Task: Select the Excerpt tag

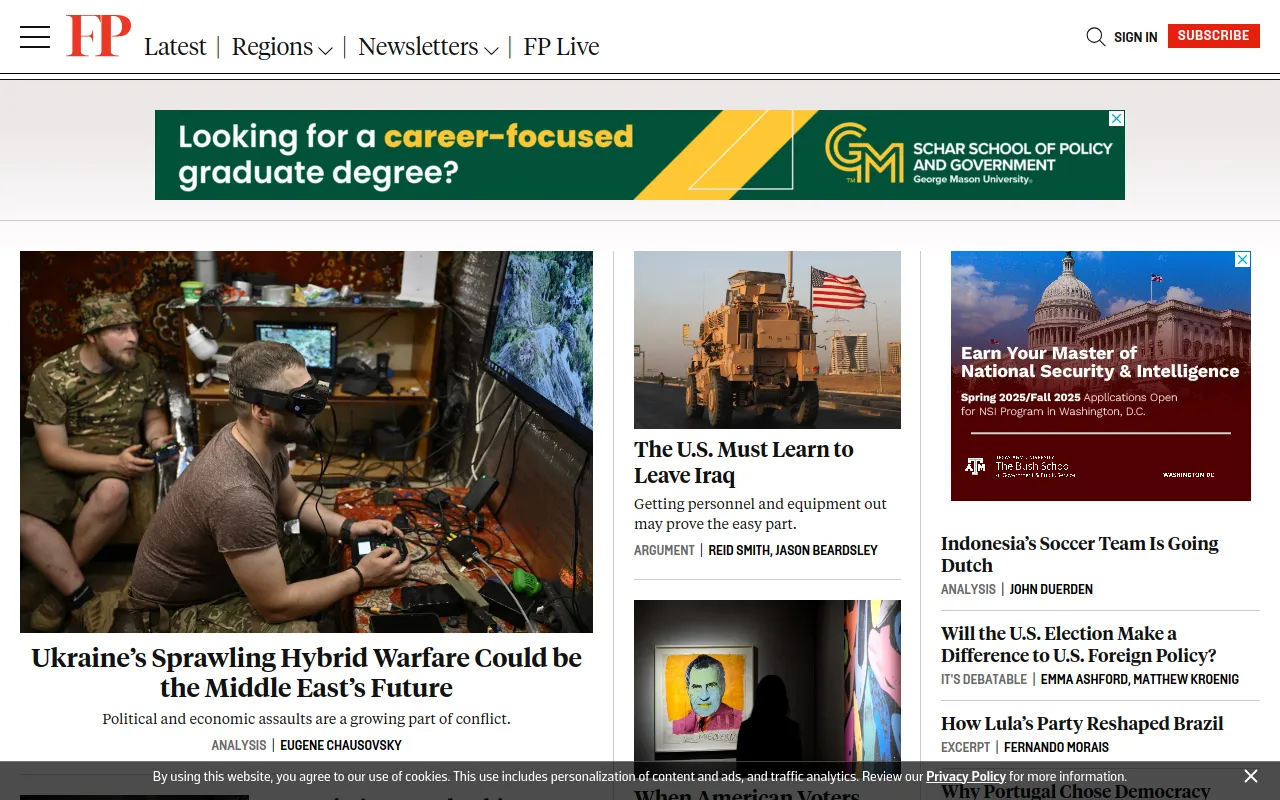Action: click(x=966, y=747)
